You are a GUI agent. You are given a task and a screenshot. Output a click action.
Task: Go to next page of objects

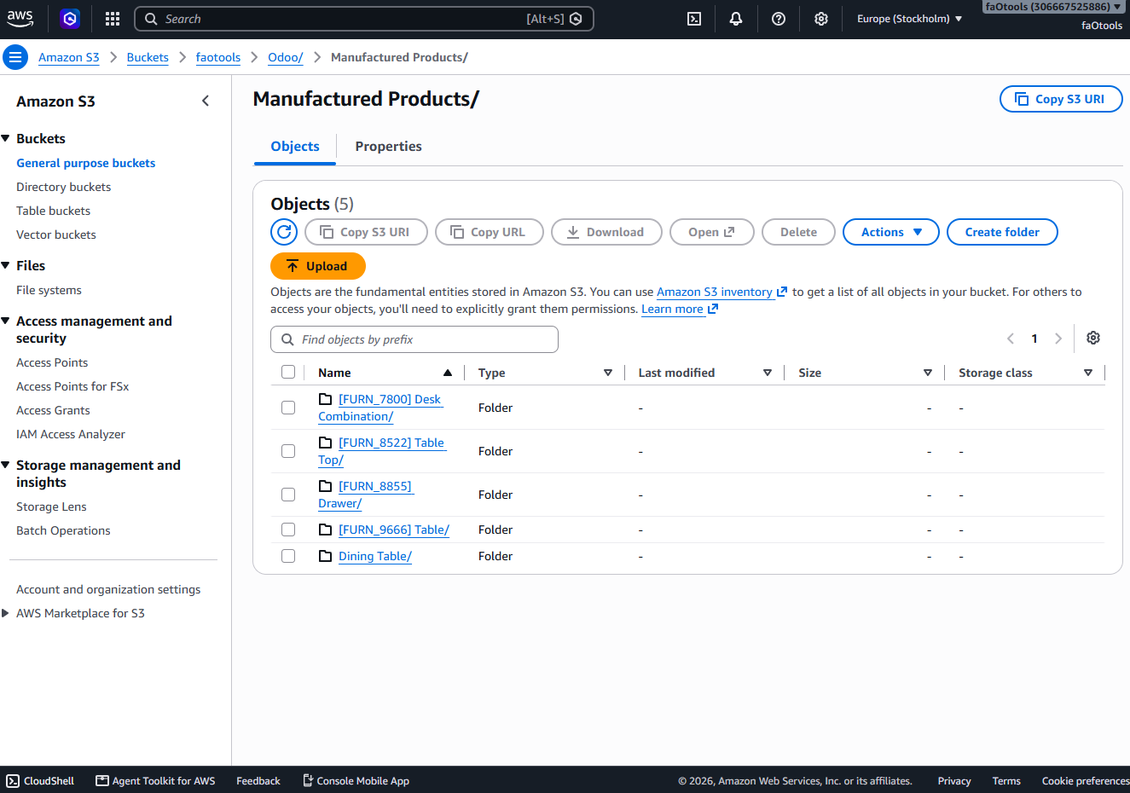click(x=1058, y=339)
